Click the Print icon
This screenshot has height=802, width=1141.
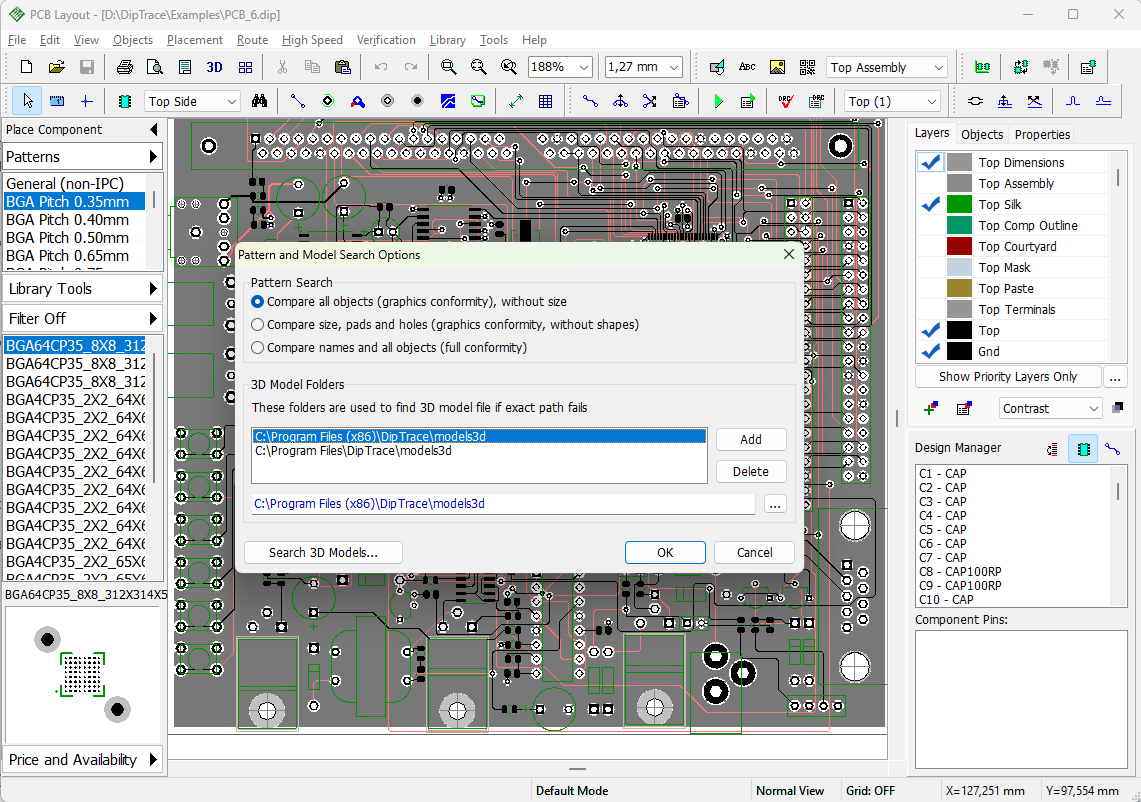(x=124, y=67)
